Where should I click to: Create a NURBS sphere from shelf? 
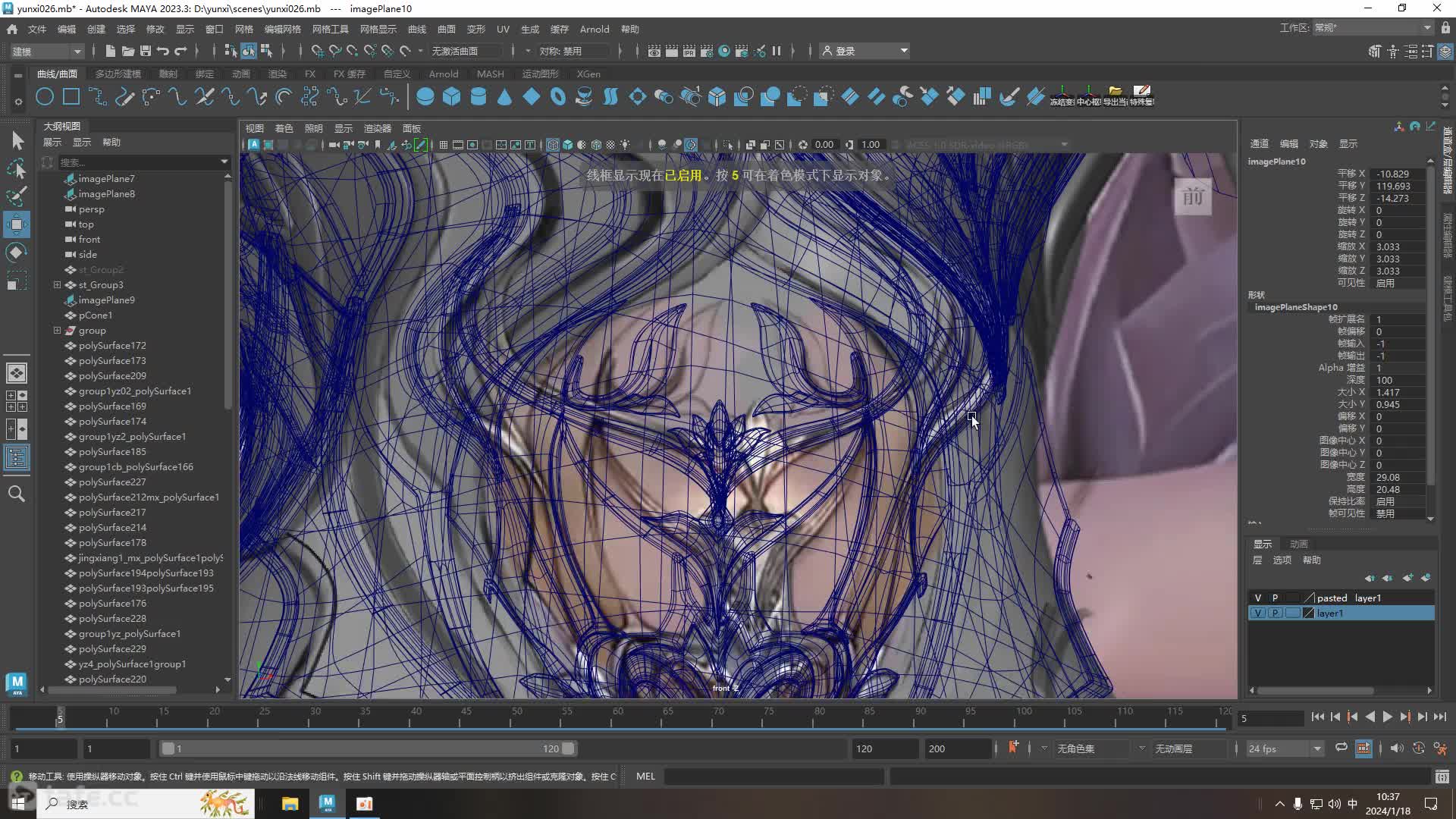point(425,97)
